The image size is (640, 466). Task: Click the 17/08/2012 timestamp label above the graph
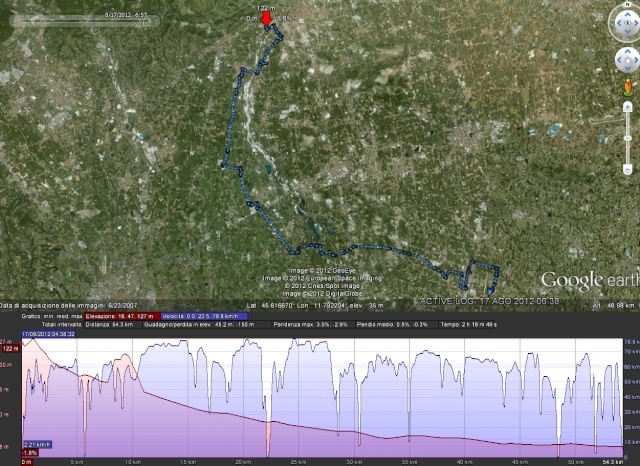click(x=49, y=334)
